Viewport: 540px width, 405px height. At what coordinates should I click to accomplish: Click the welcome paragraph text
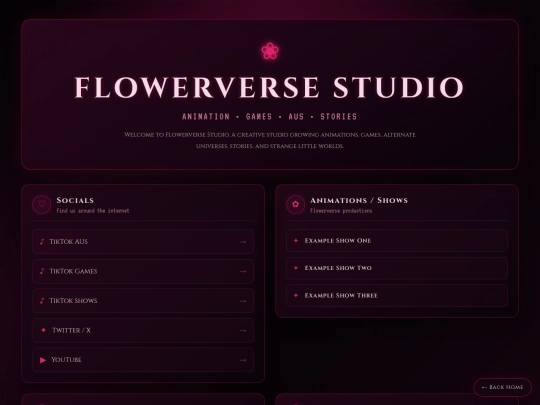tap(270, 140)
